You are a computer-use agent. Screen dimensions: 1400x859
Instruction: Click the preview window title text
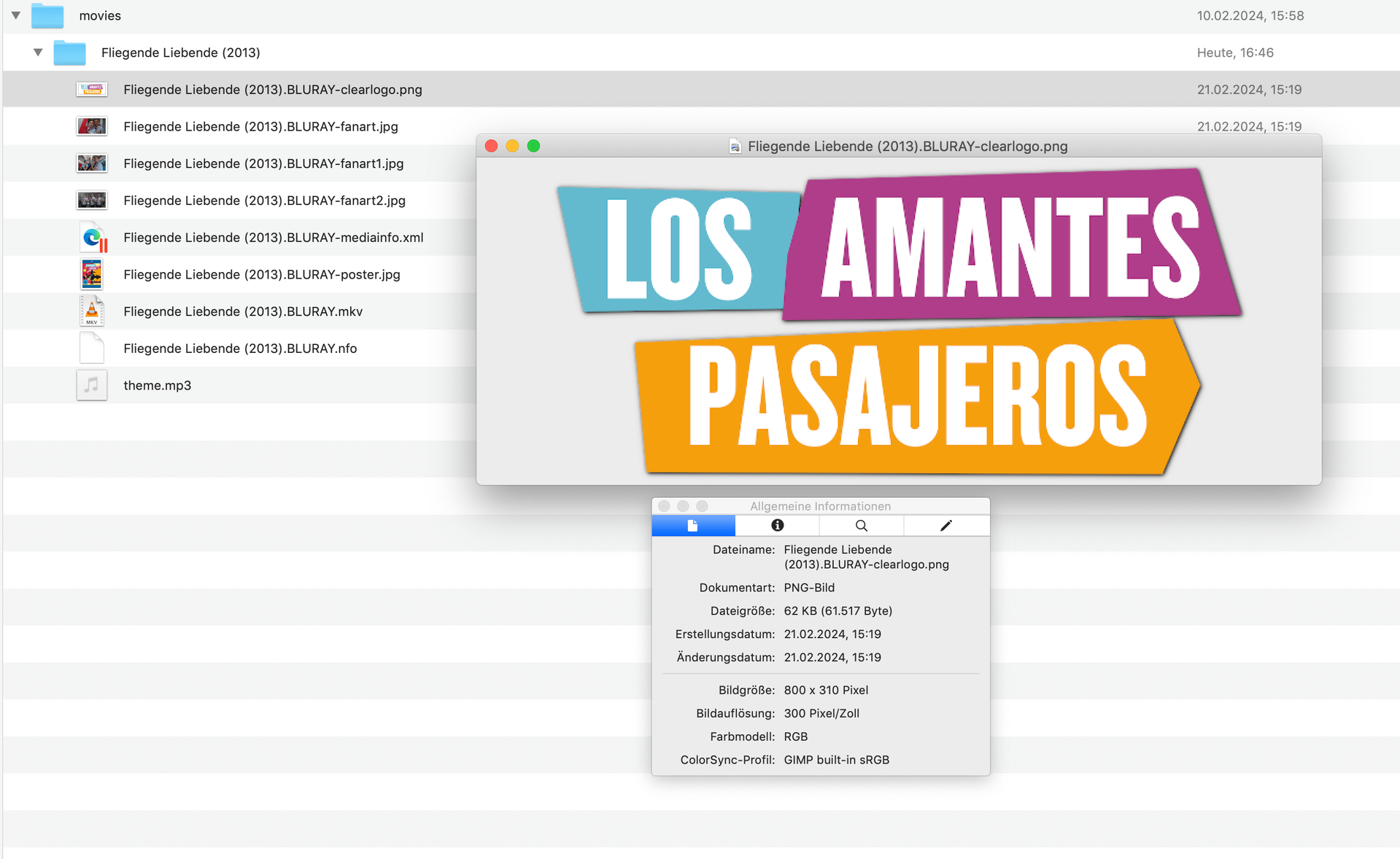click(908, 147)
